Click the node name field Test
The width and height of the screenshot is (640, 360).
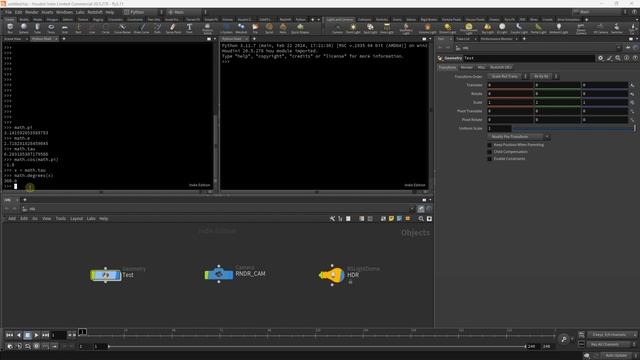[x=529, y=58]
